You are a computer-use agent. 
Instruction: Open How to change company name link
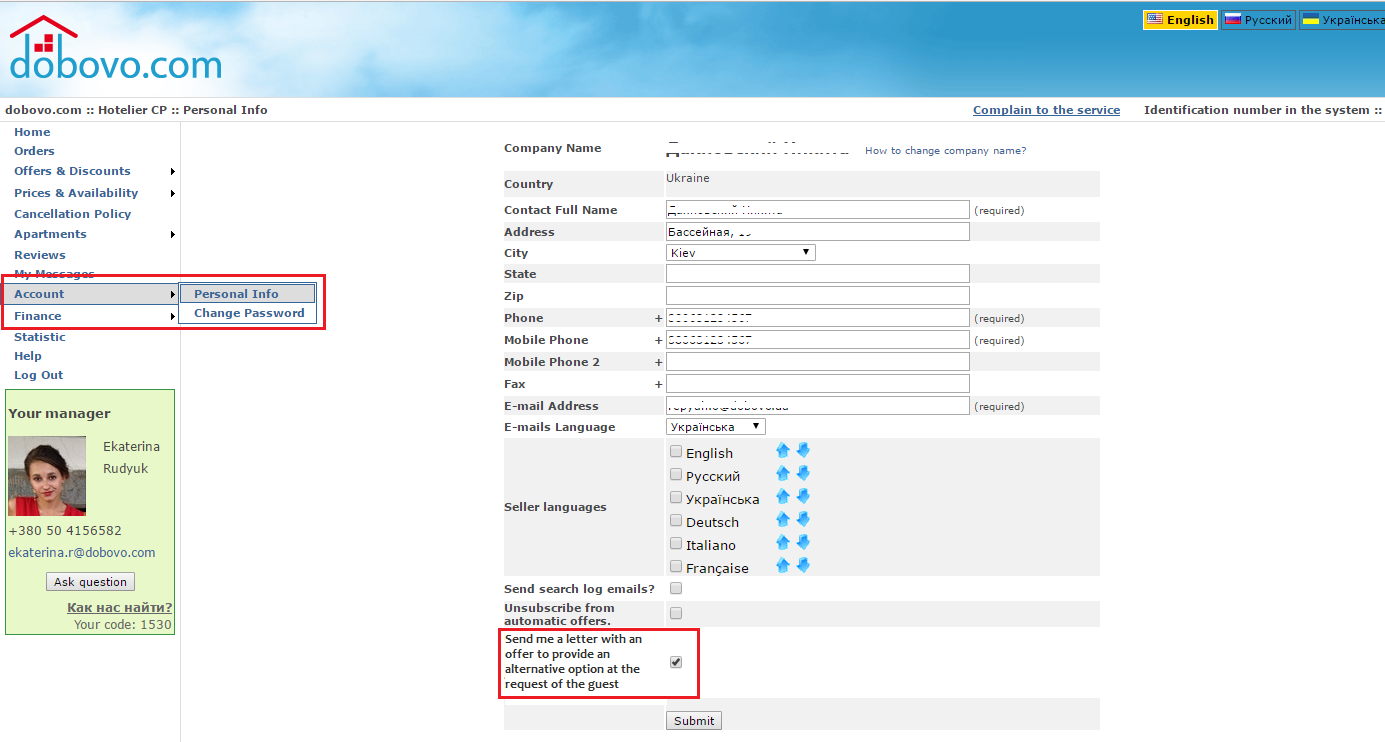point(945,151)
